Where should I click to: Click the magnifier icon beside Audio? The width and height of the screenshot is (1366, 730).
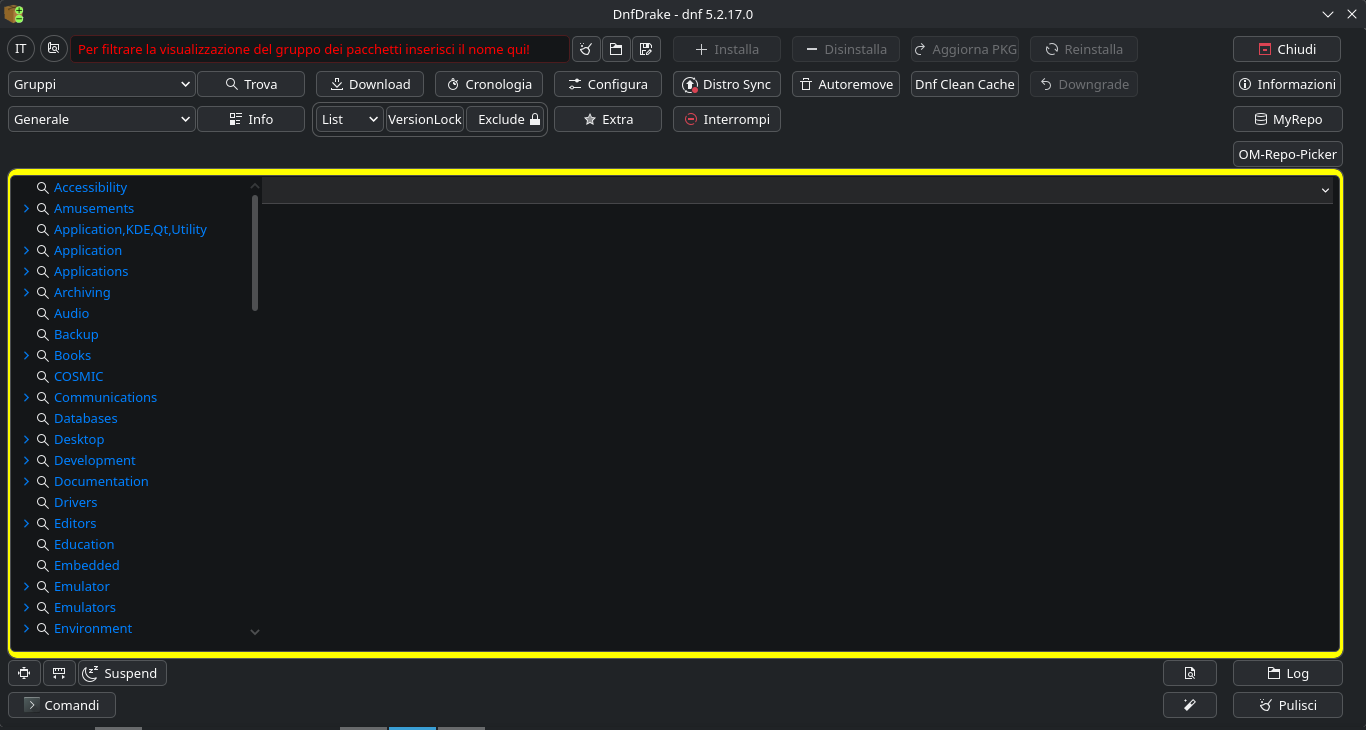43,314
